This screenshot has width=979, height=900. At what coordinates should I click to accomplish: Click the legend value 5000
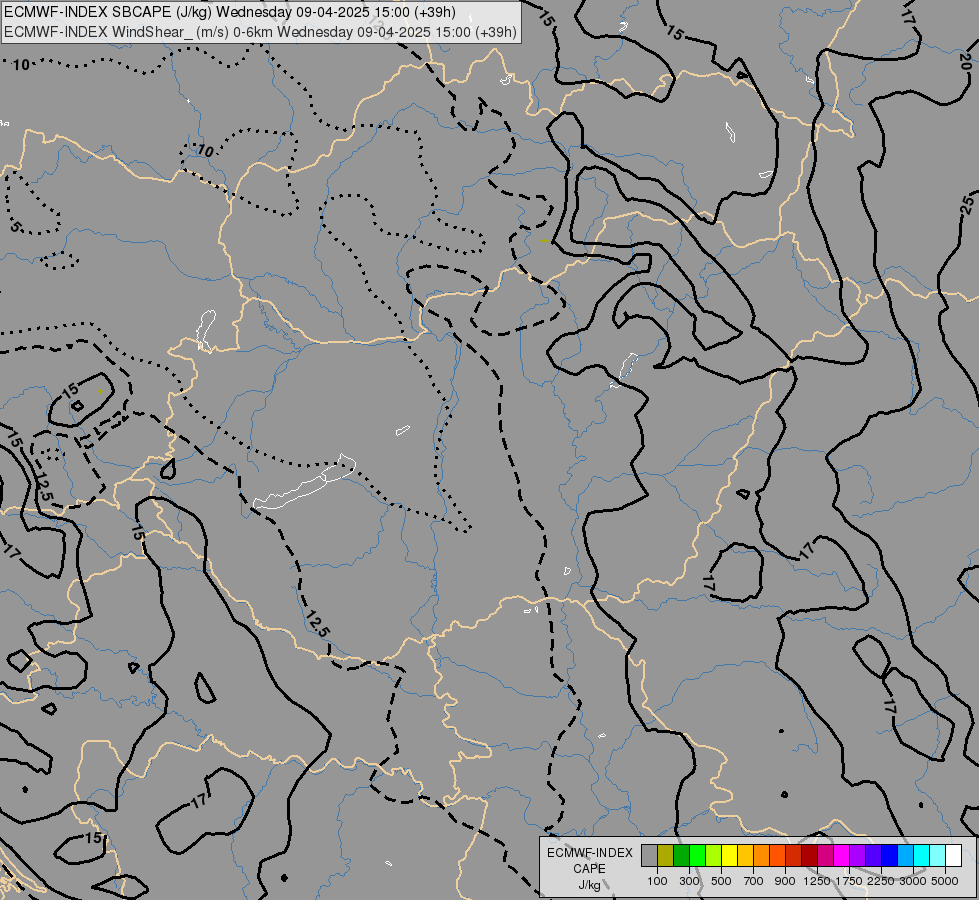945,881
